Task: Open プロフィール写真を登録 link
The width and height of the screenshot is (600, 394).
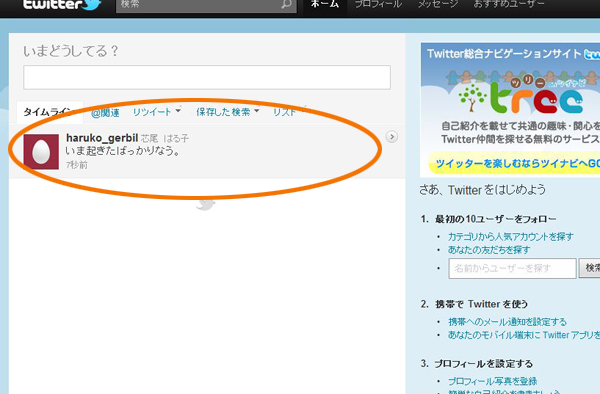Action: [492, 381]
